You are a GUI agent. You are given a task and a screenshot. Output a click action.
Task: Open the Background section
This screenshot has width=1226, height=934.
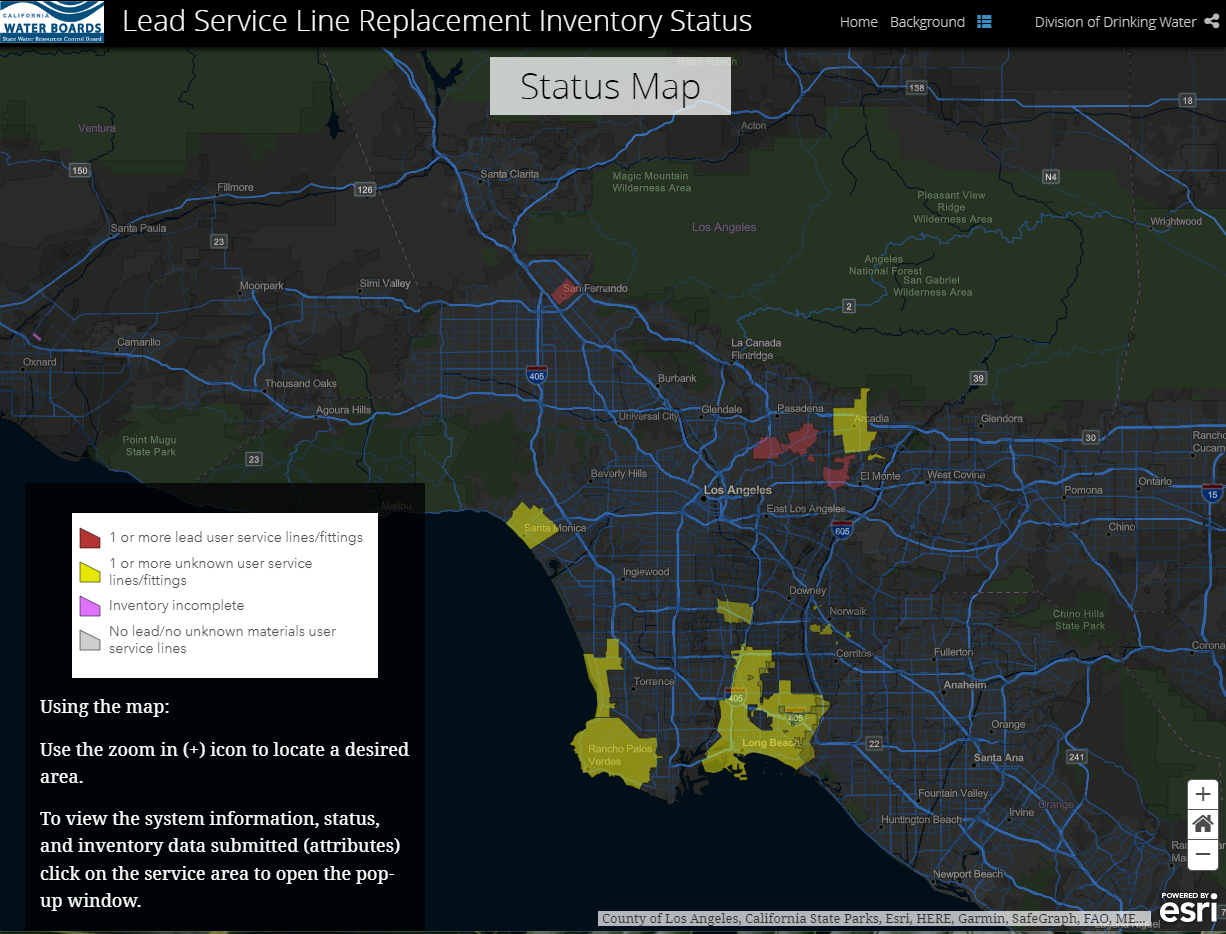[x=927, y=22]
